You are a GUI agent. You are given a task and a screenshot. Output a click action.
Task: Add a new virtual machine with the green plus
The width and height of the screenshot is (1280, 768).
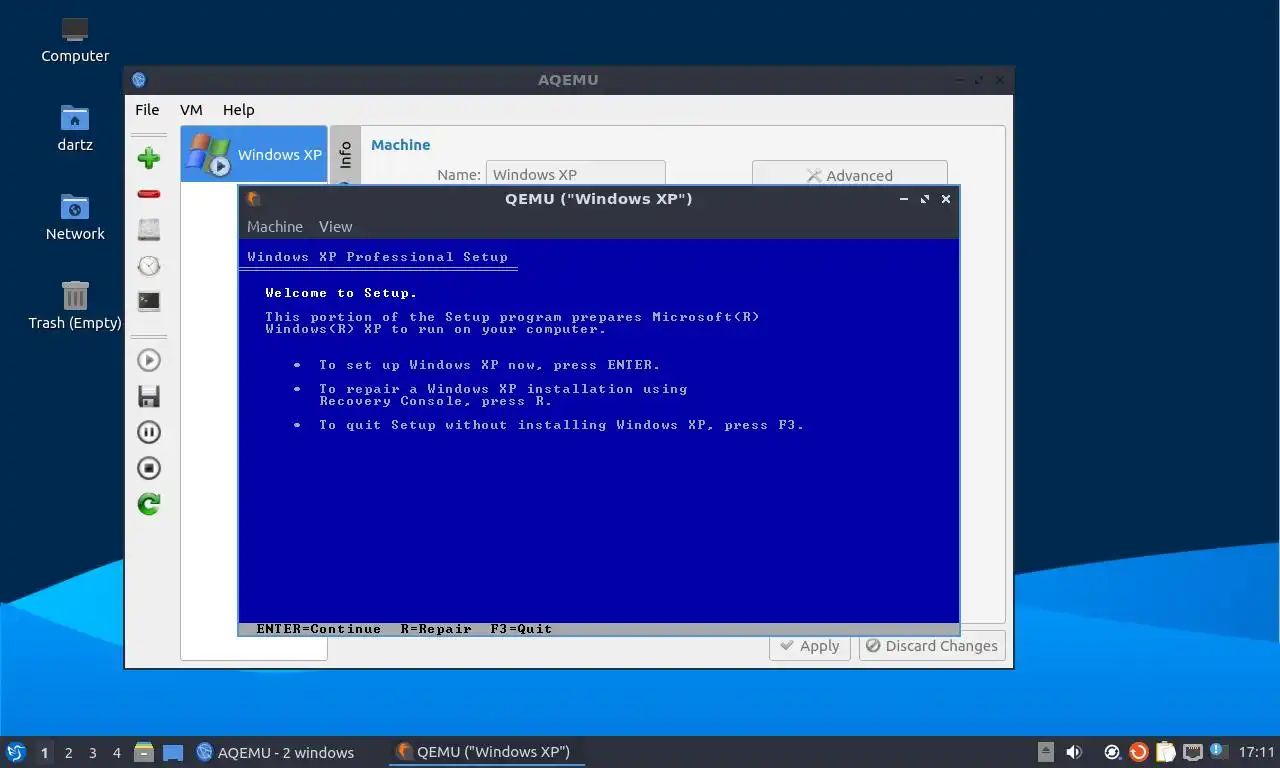(x=149, y=158)
